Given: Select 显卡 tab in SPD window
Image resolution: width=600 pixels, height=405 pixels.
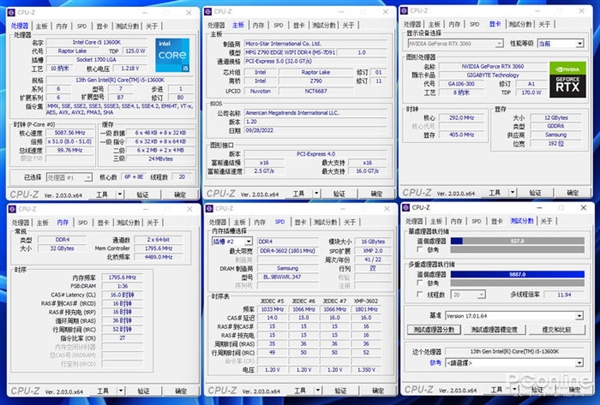Looking at the screenshot, I should coord(300,222).
